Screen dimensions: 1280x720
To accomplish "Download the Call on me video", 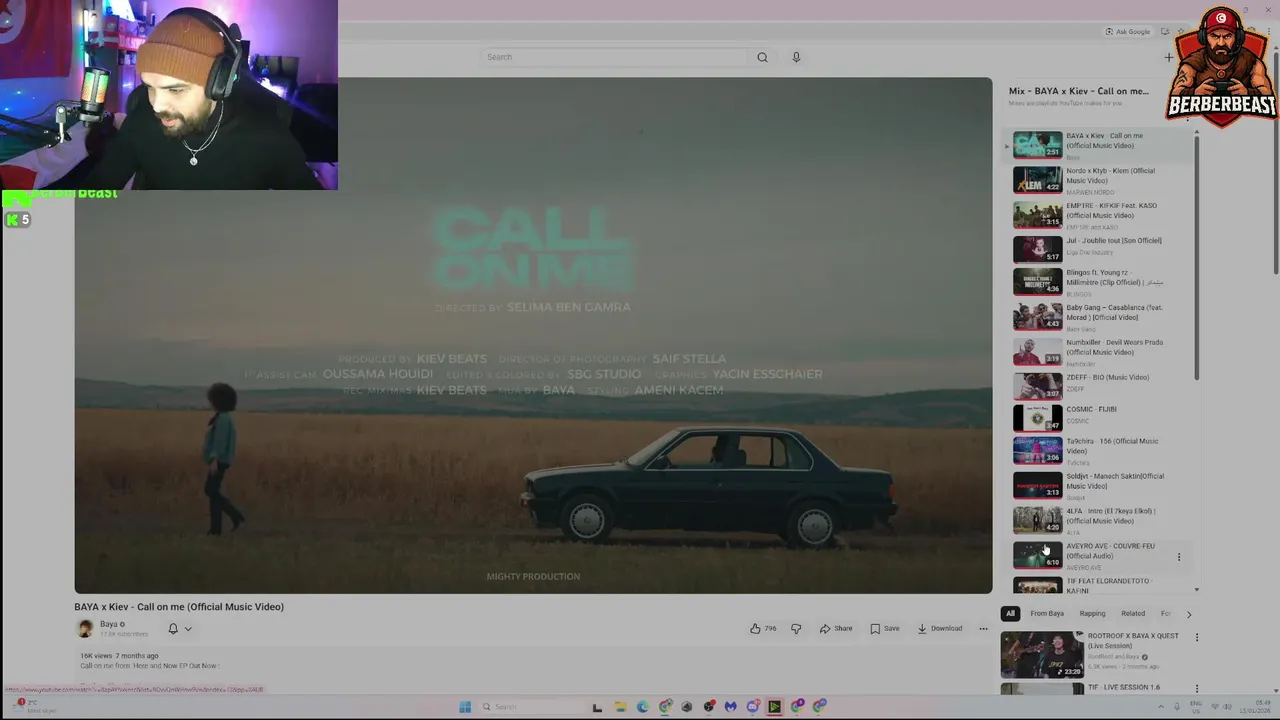I will click(940, 629).
